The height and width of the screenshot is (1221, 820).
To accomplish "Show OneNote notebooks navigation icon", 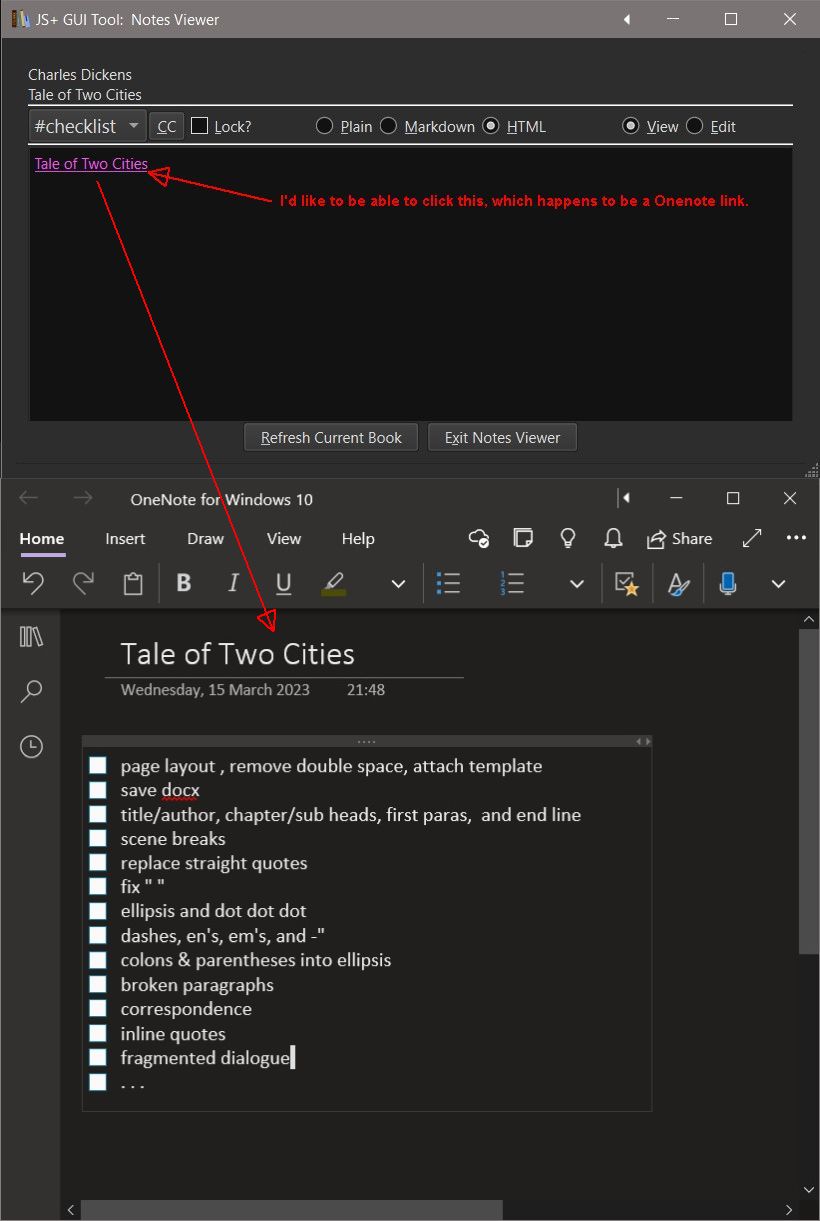I will coord(32,637).
